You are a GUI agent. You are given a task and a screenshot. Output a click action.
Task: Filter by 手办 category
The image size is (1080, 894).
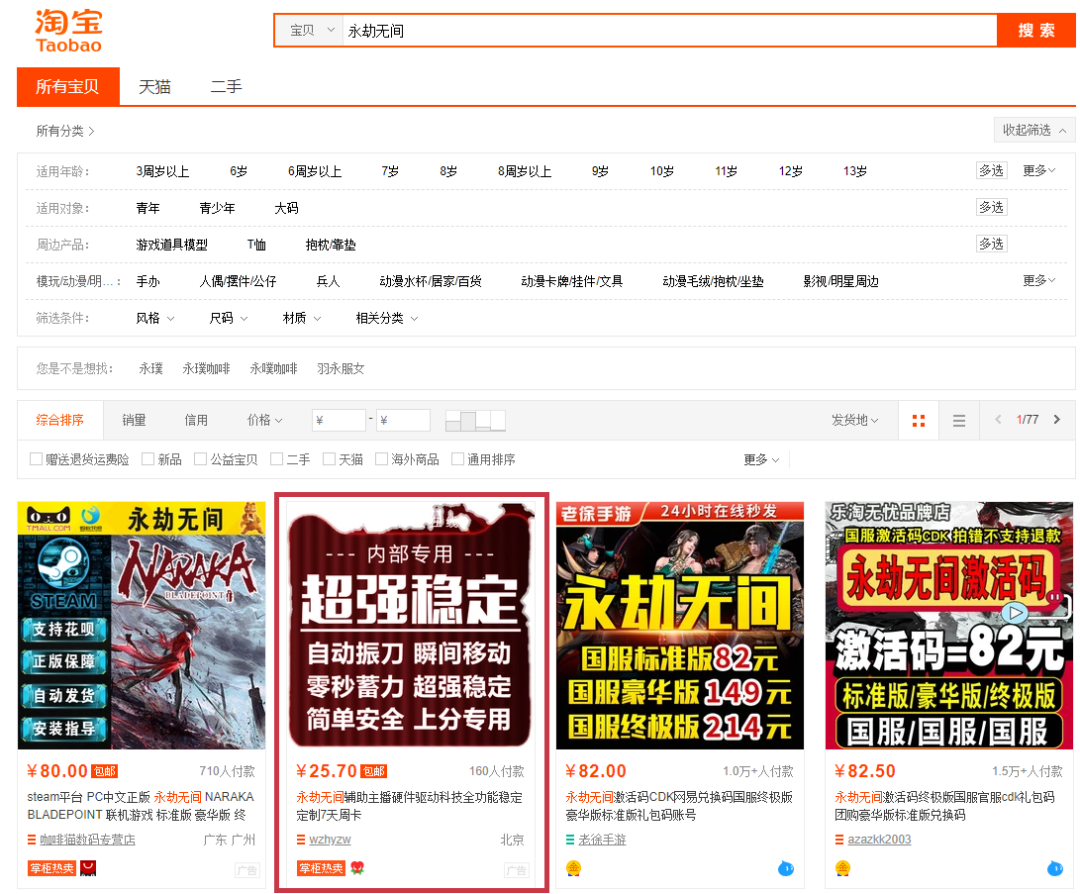147,281
